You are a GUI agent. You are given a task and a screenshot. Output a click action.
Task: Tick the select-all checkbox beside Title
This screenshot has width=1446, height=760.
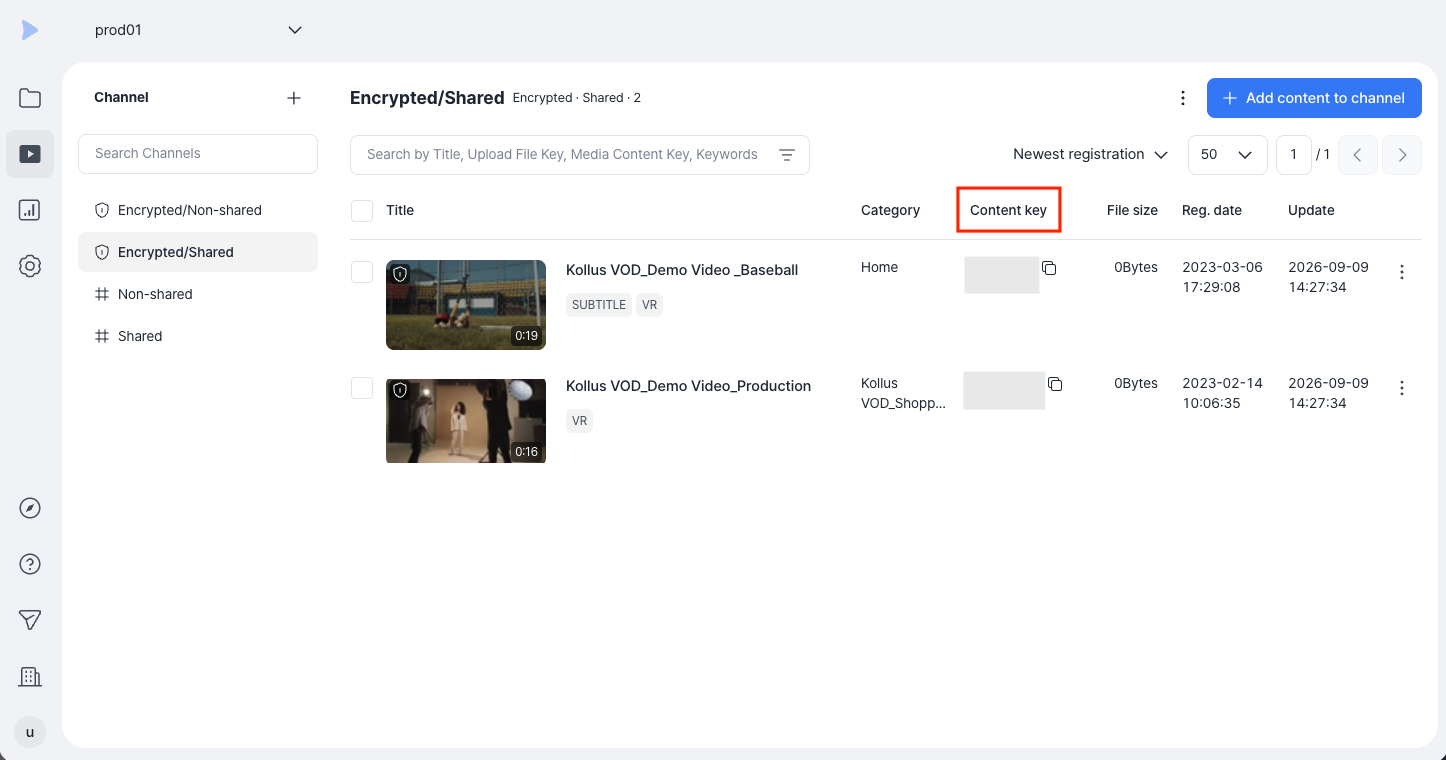[362, 211]
